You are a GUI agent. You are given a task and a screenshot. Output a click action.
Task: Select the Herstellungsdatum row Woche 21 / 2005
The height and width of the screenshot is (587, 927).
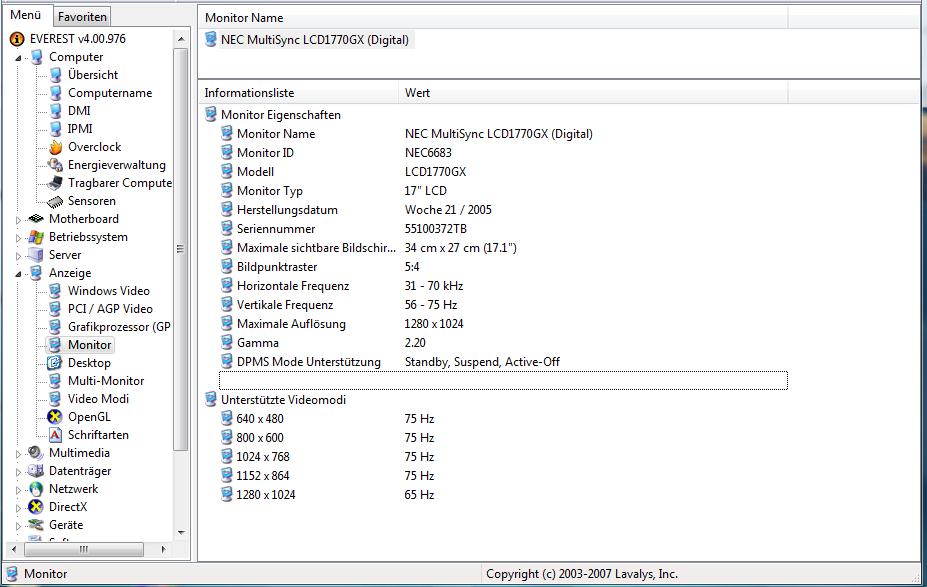(504, 210)
